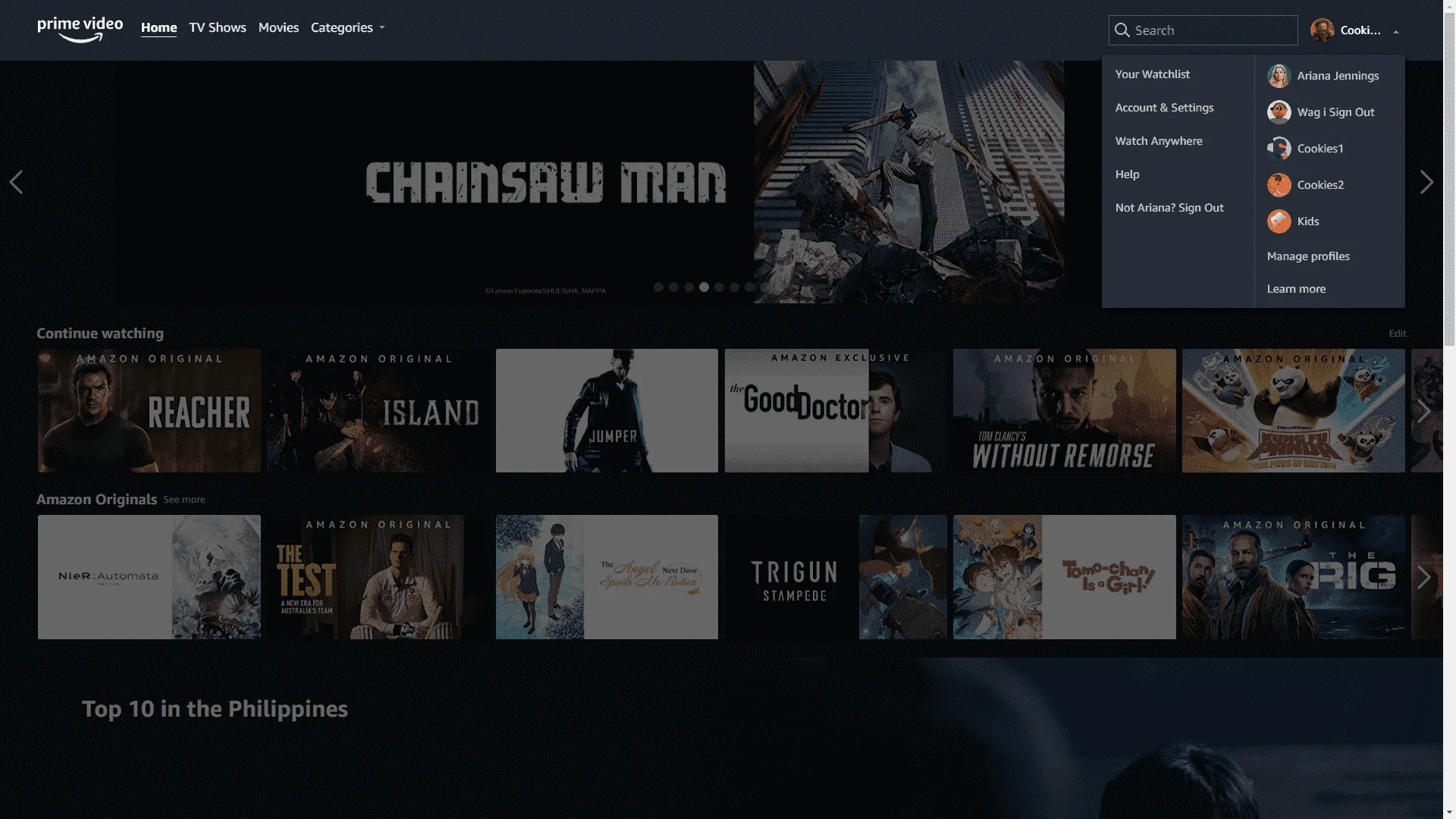Choose the Cookies1 profile avatar
The image size is (1456, 819).
pos(1279,149)
